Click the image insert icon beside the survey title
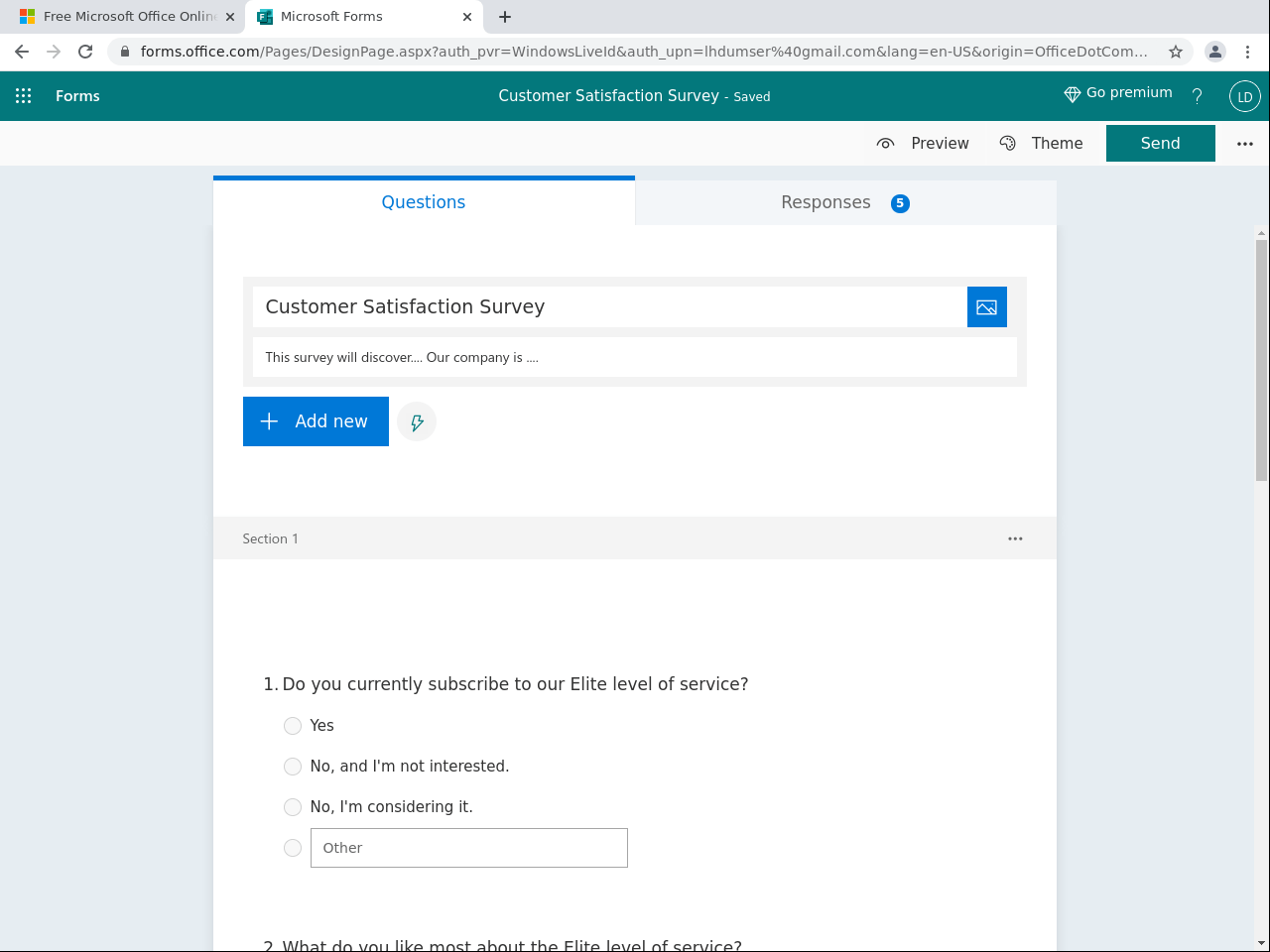The width and height of the screenshot is (1270, 952). (x=986, y=306)
